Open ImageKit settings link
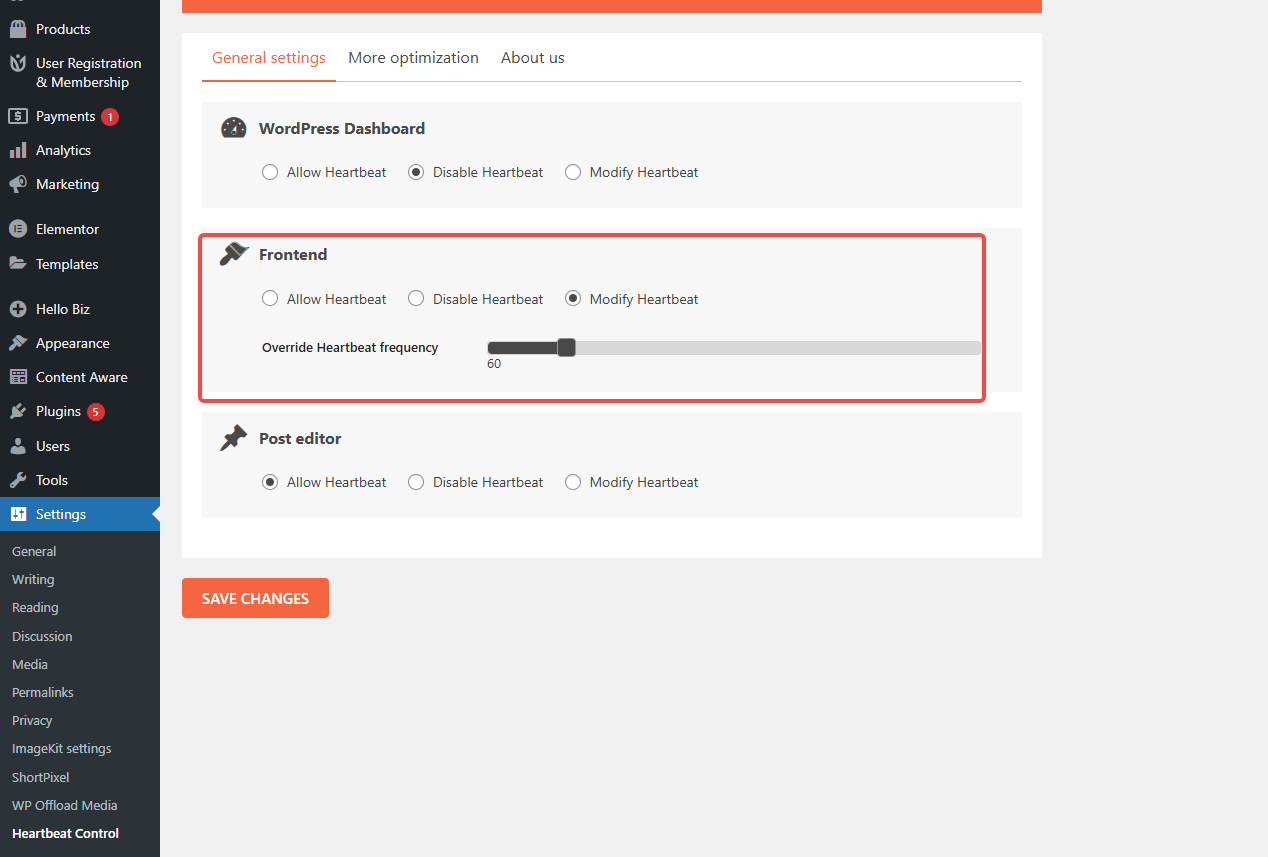Screen dimensions: 1268x857 [62, 748]
